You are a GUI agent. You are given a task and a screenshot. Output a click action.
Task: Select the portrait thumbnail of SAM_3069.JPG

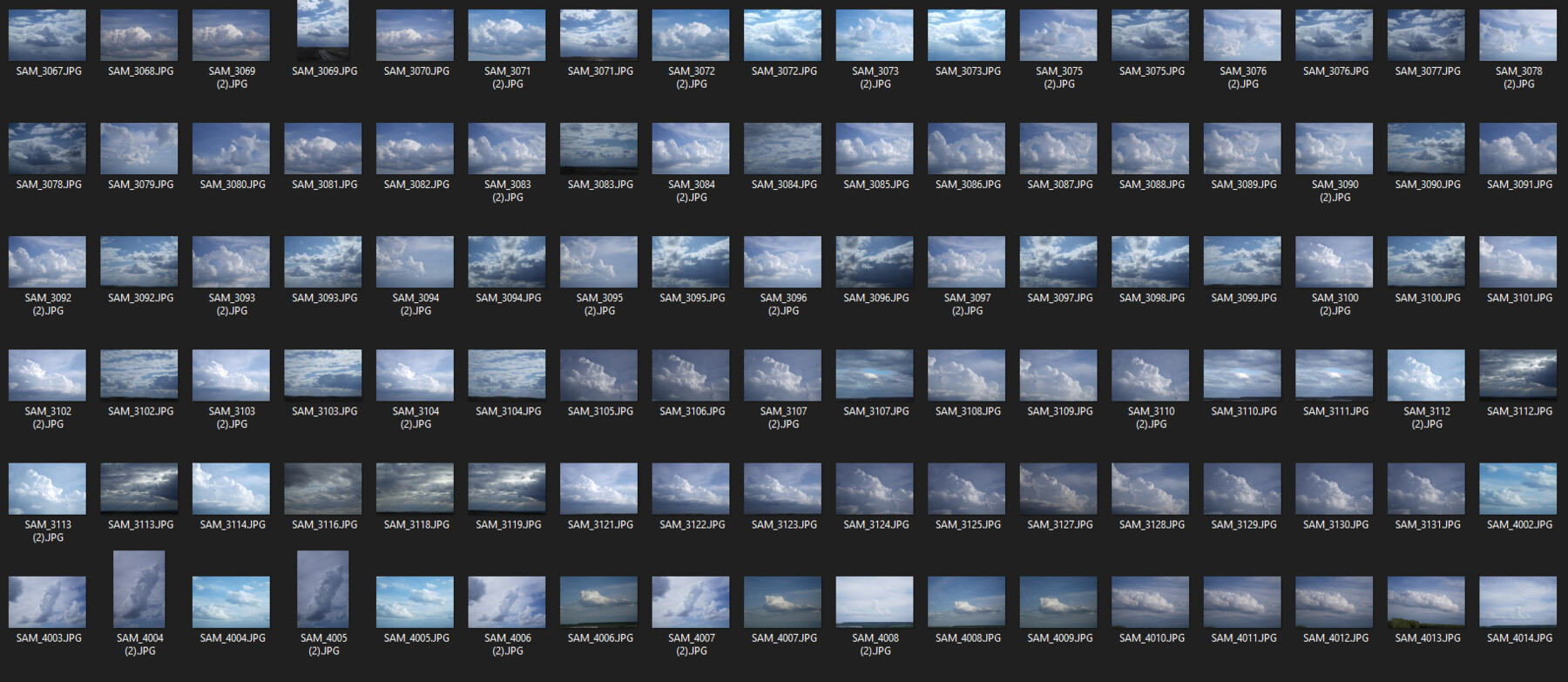(323, 30)
